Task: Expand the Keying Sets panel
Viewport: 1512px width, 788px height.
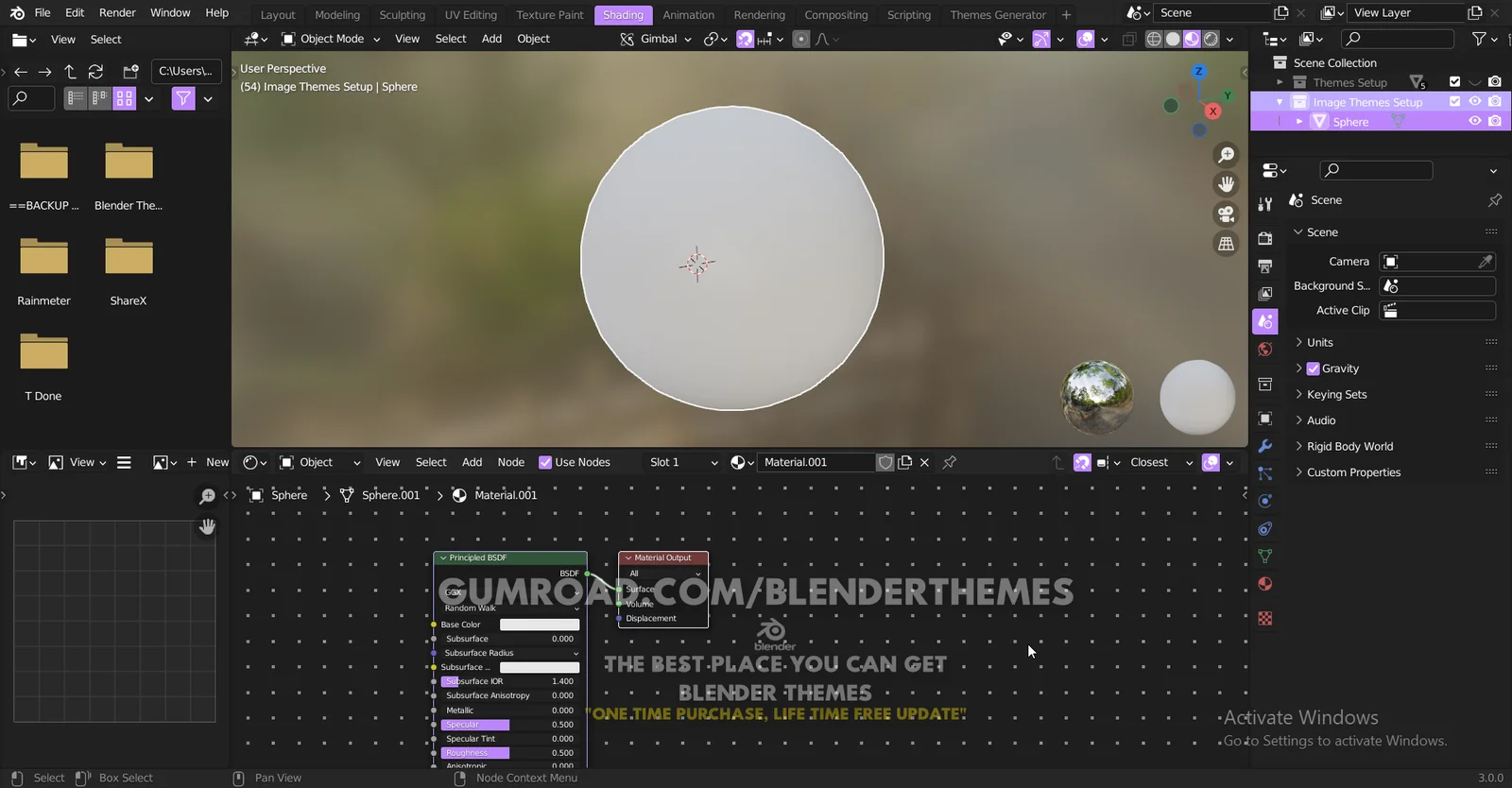Action: coord(1336,394)
